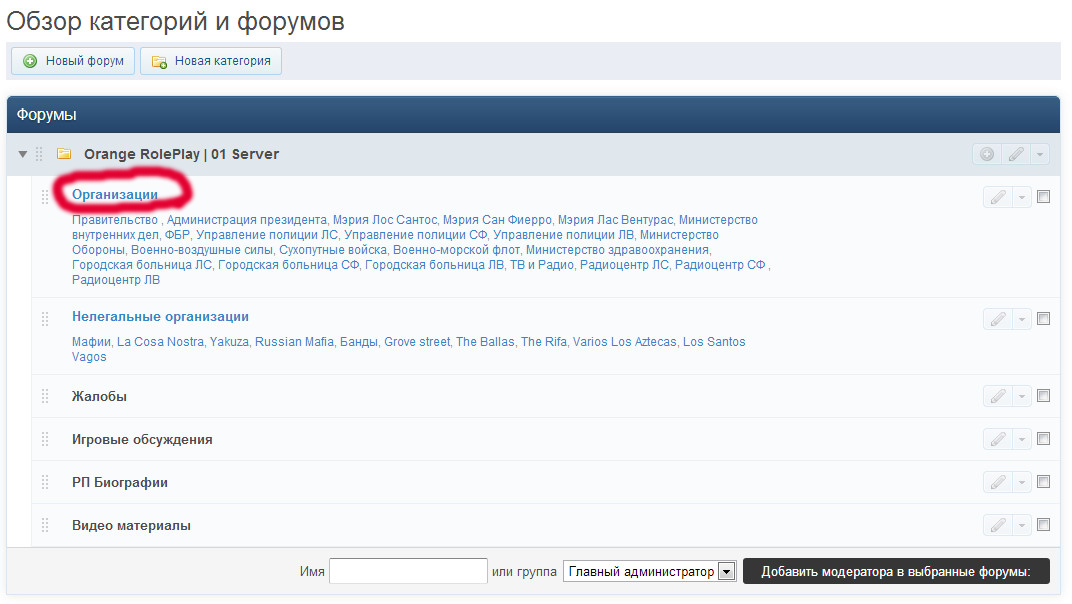Screen dimensions: 1072x604
Task: Tick the checkbox for РП Биографии
Action: [1043, 482]
